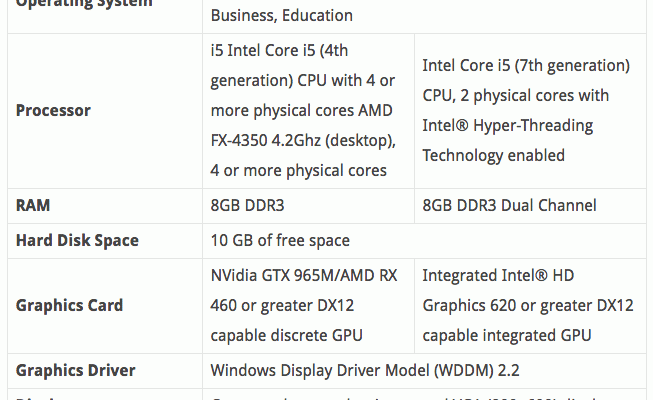
Task: Click the 8GB DDR3 Dual Channel cell
Action: 509,205
